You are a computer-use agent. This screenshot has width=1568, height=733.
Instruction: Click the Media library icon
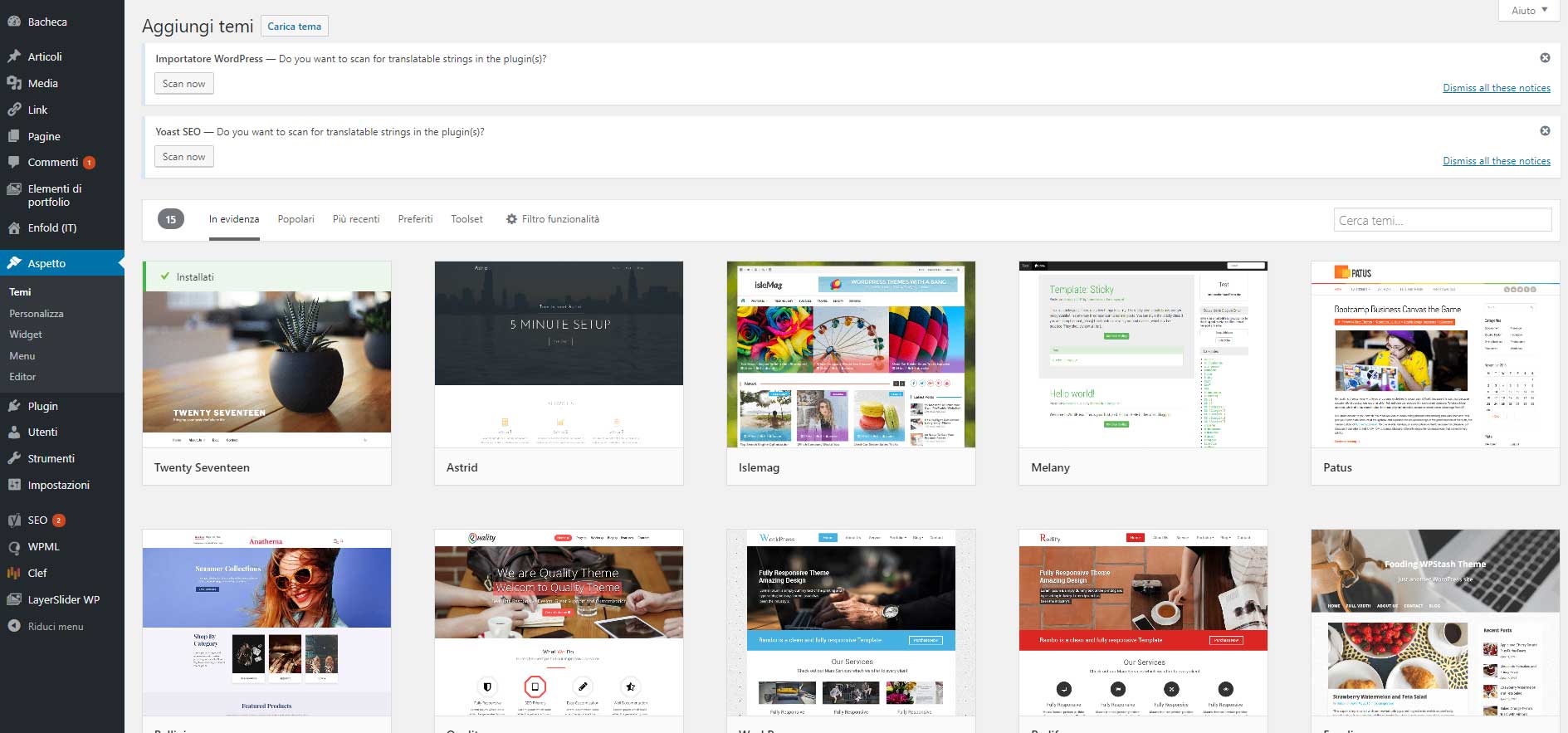tap(14, 83)
